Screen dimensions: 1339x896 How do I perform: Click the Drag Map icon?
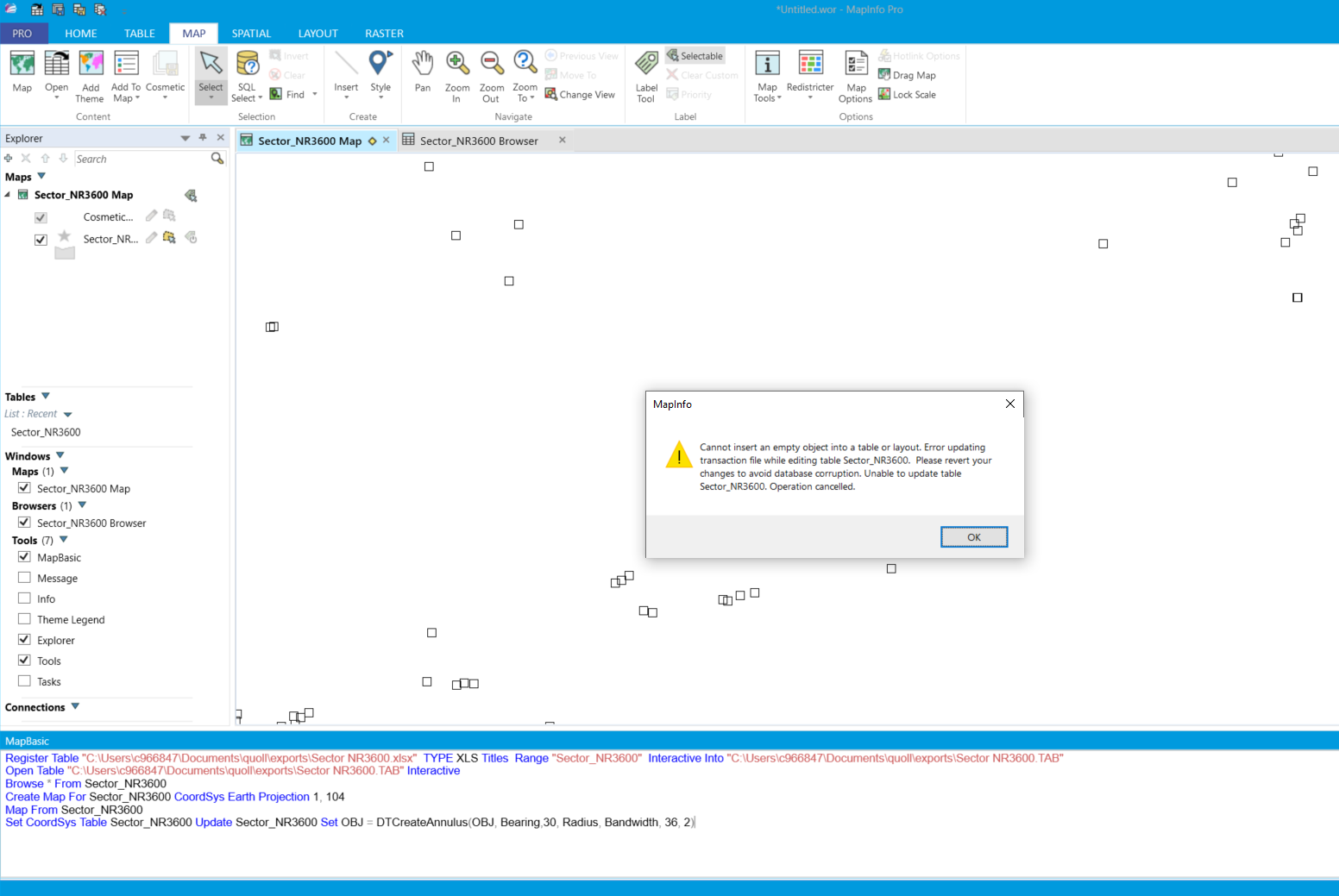point(884,75)
